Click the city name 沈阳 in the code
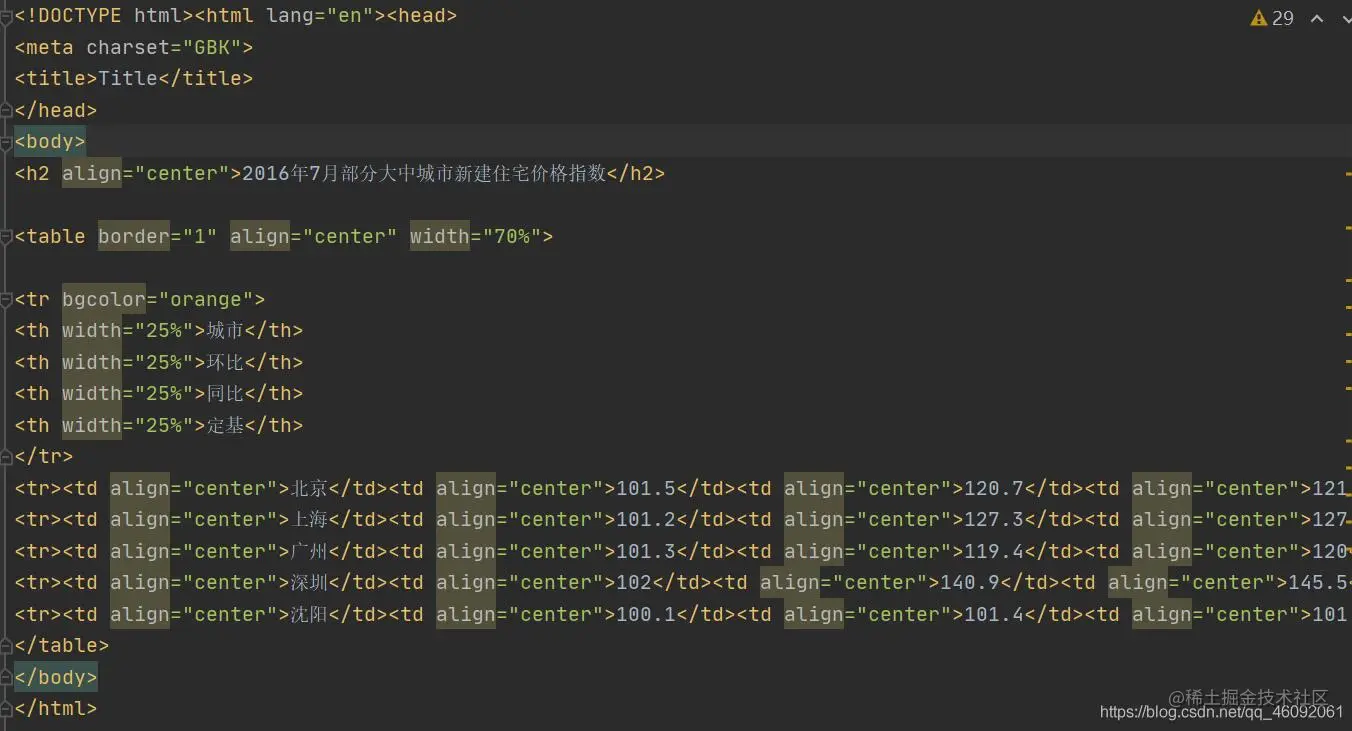Image resolution: width=1352 pixels, height=731 pixels. click(309, 614)
